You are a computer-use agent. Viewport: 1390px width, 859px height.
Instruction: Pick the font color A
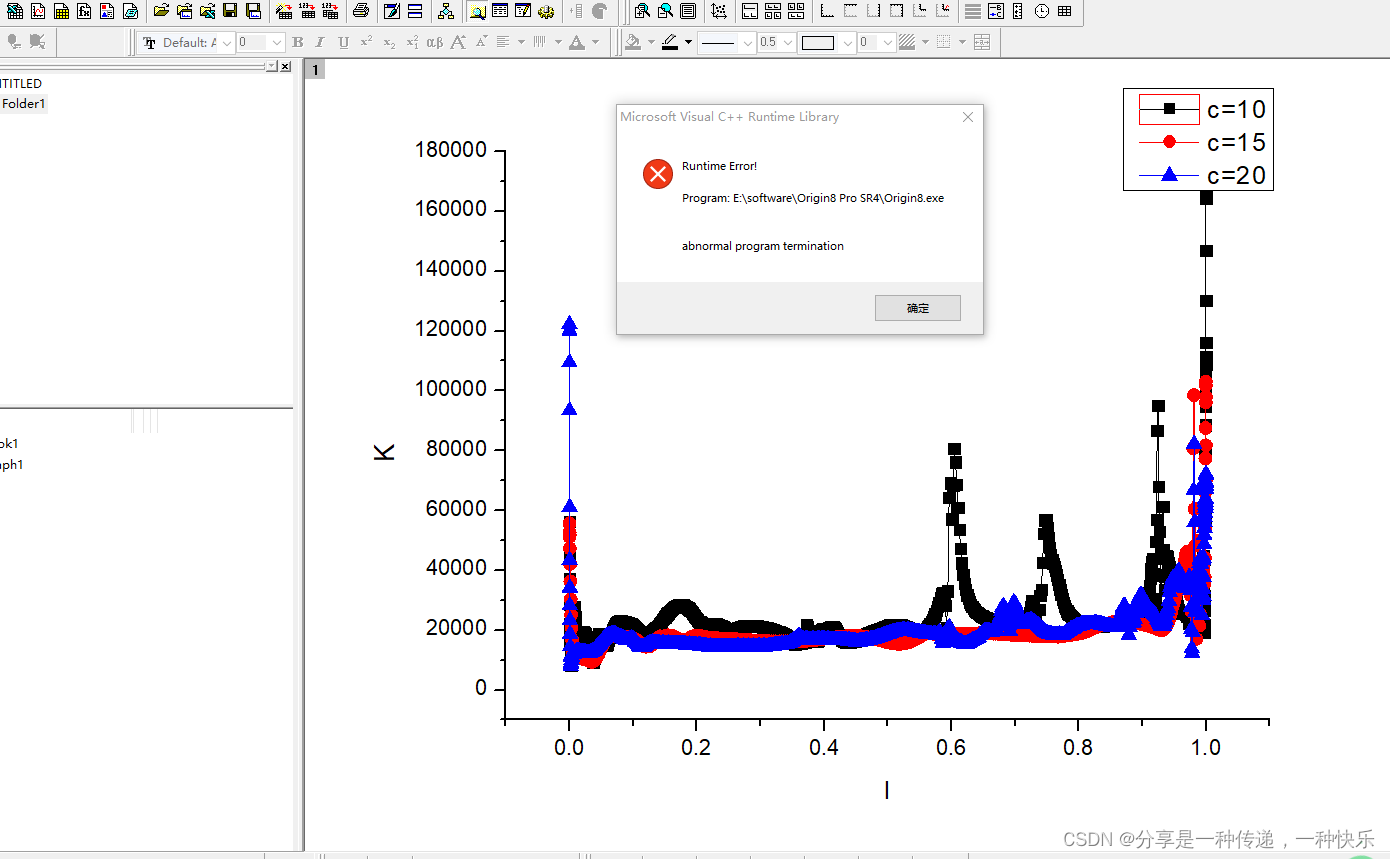577,42
